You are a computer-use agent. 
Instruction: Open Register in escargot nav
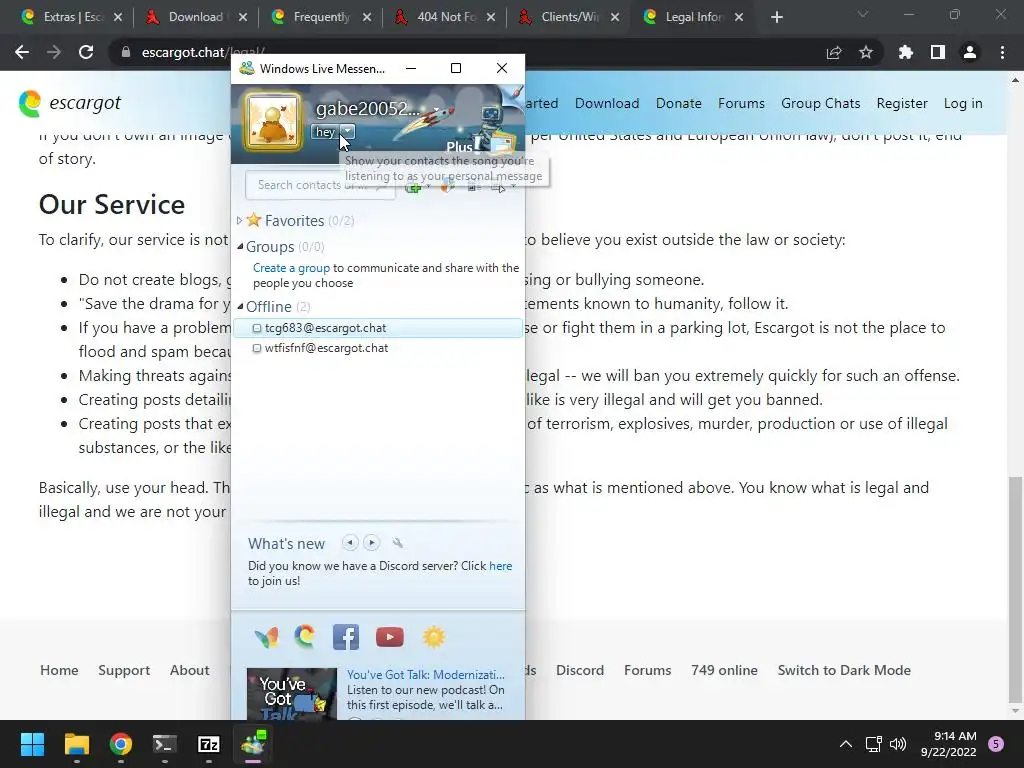click(x=902, y=103)
